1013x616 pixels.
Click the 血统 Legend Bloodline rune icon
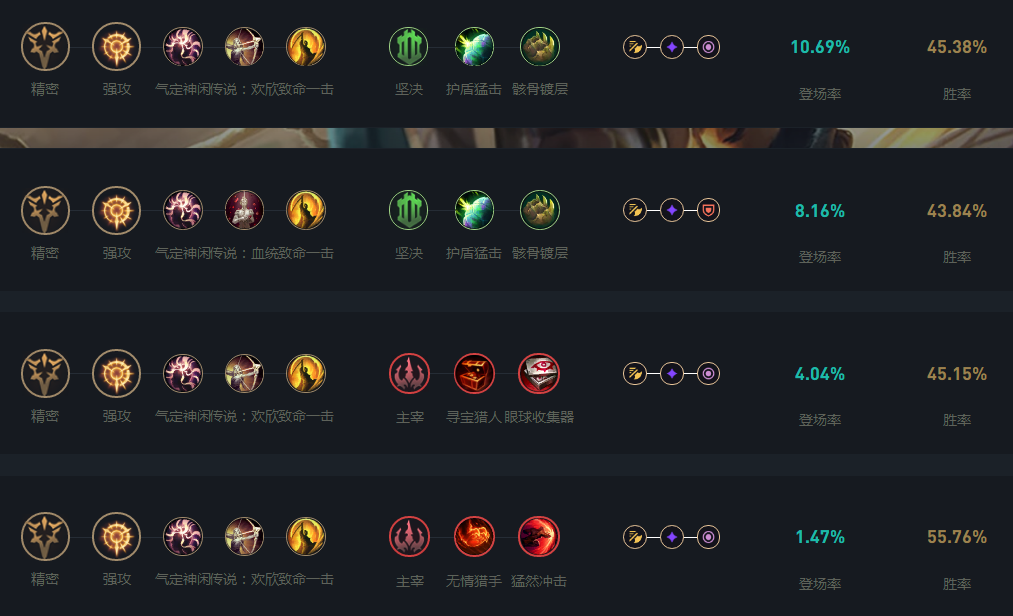(x=244, y=210)
